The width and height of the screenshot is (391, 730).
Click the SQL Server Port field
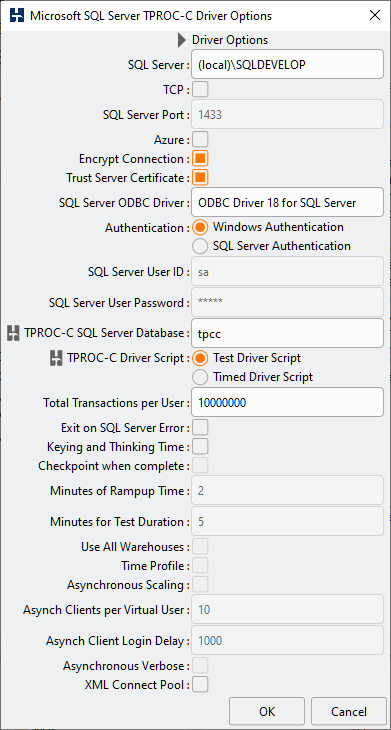coord(287,115)
